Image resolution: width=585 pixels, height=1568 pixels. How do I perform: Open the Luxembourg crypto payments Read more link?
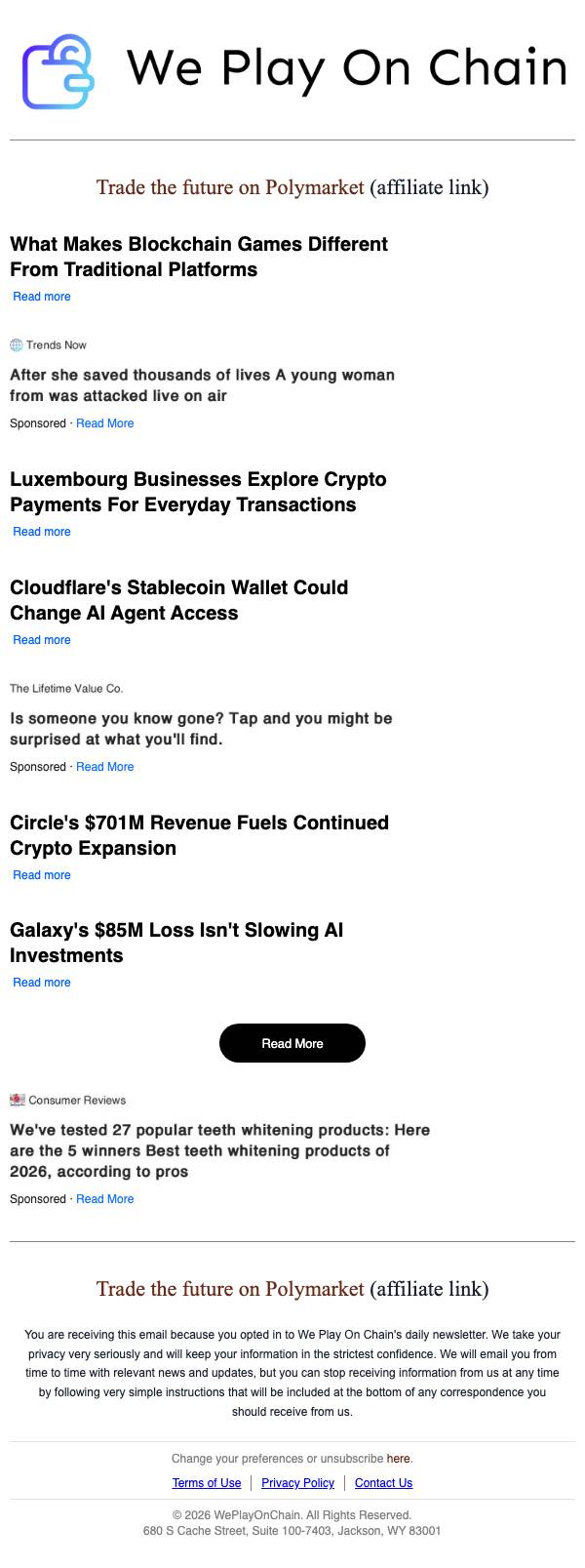tap(42, 532)
